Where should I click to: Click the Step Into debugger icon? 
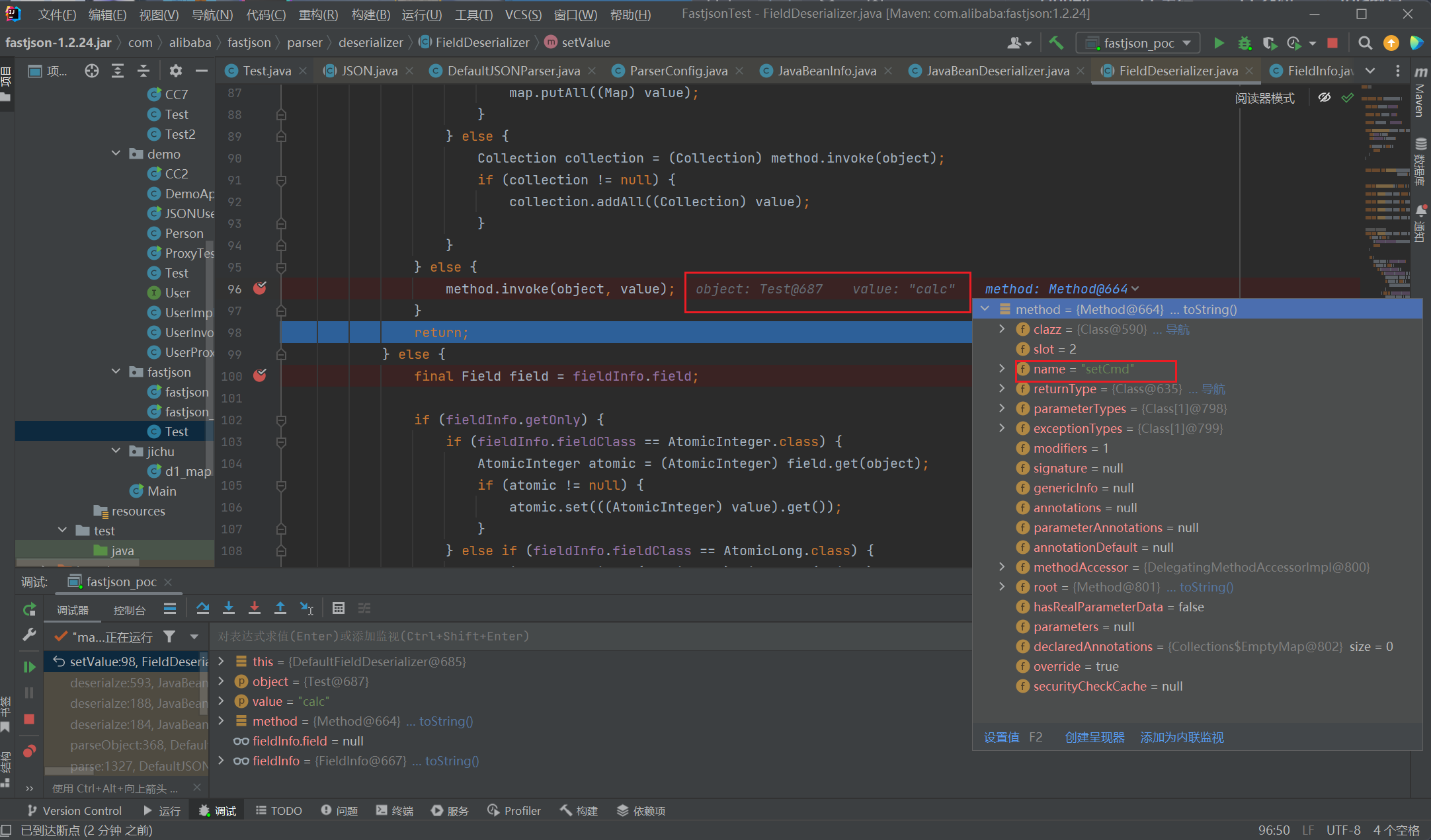(229, 608)
